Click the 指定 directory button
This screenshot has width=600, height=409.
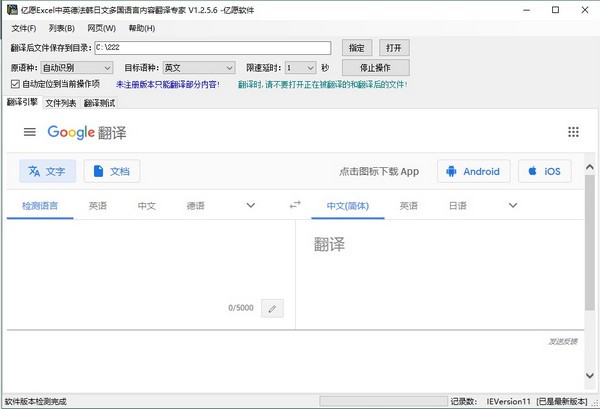[357, 48]
